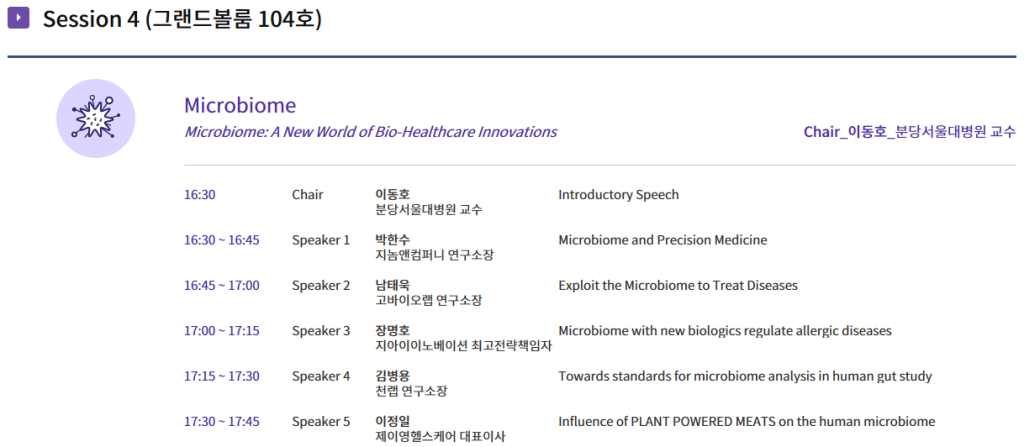Open Towards standards for microbiome analysis talk
The image size is (1024, 447).
click(745, 376)
